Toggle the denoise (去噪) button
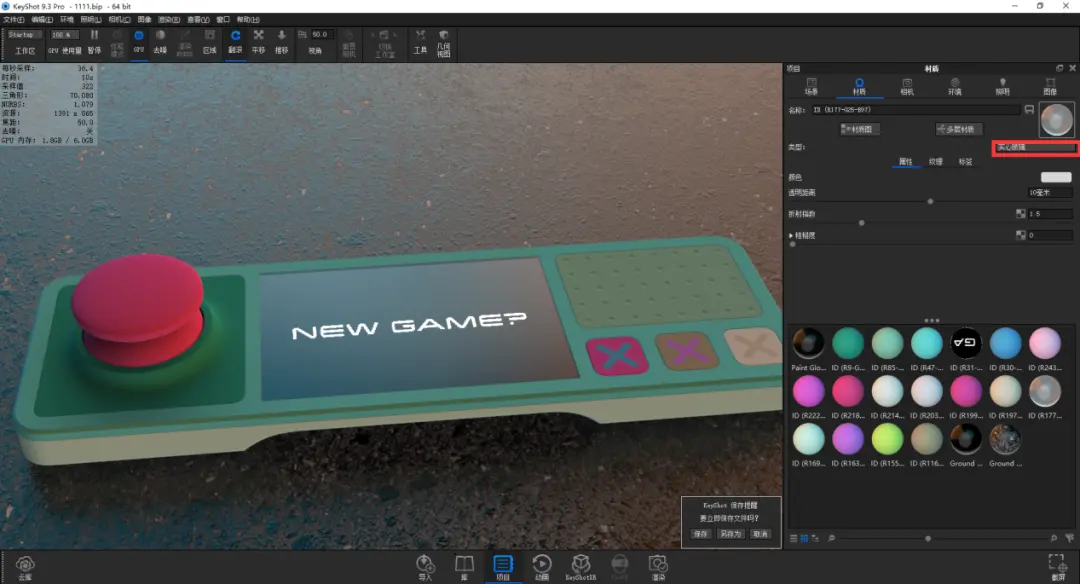The width and height of the screenshot is (1080, 584). [x=160, y=41]
